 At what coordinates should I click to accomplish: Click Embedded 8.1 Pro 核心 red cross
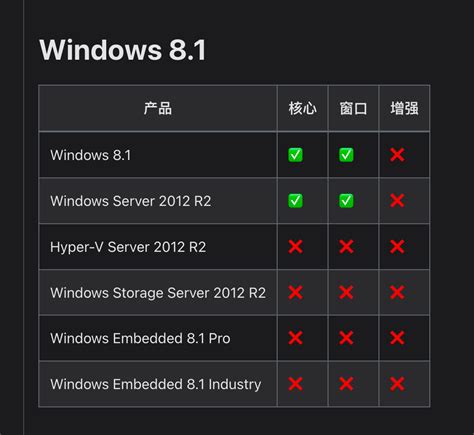[295, 338]
